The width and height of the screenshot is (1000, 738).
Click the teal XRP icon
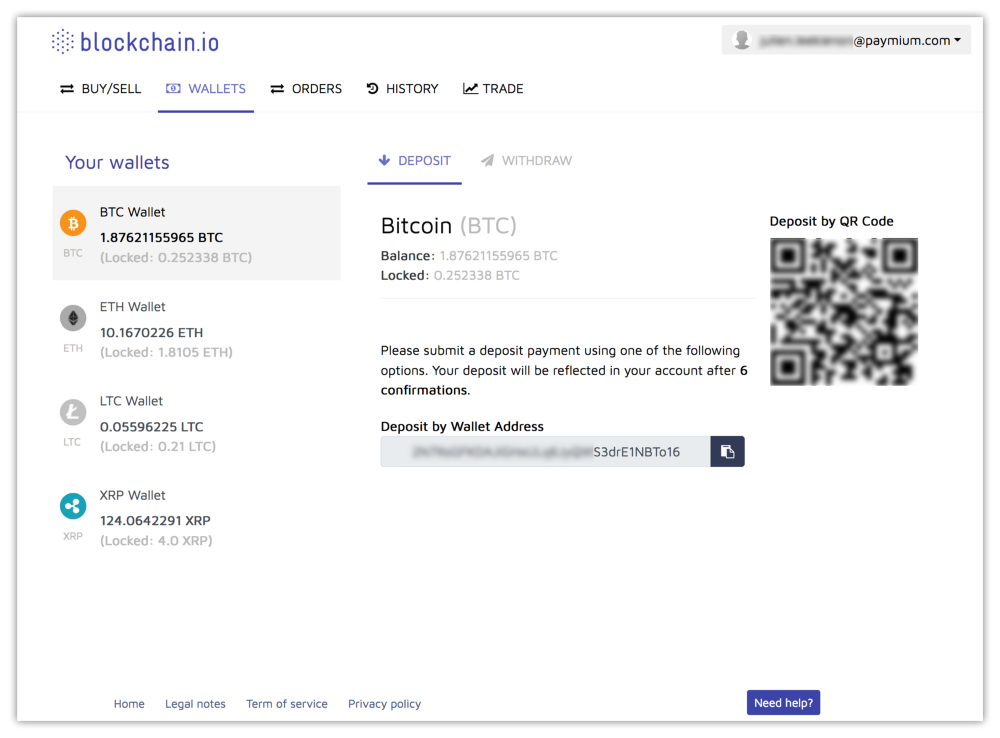click(73, 506)
